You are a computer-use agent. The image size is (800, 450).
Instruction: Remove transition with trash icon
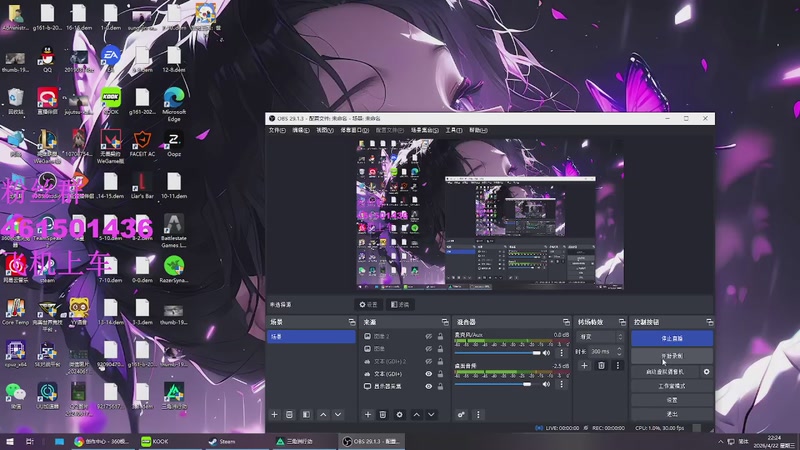click(x=602, y=365)
